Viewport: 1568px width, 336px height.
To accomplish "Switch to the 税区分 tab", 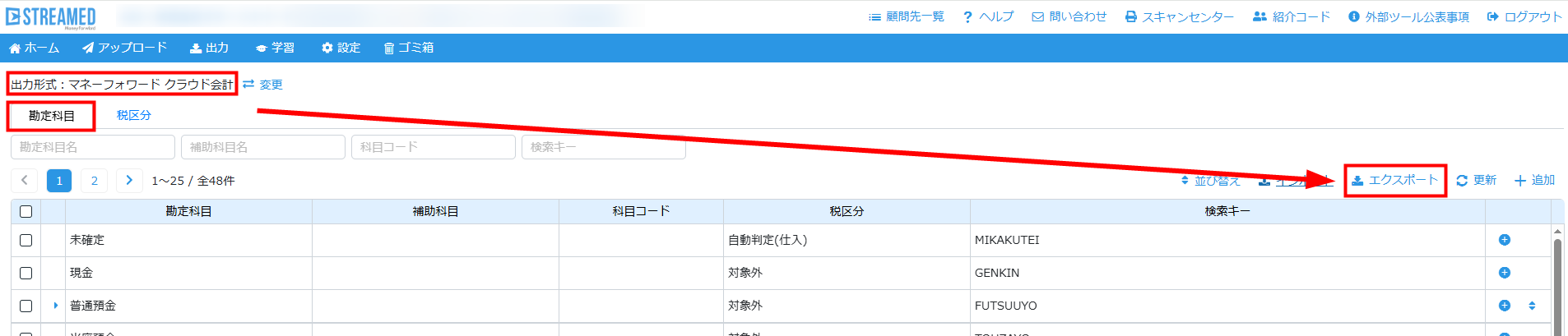I will point(133,115).
